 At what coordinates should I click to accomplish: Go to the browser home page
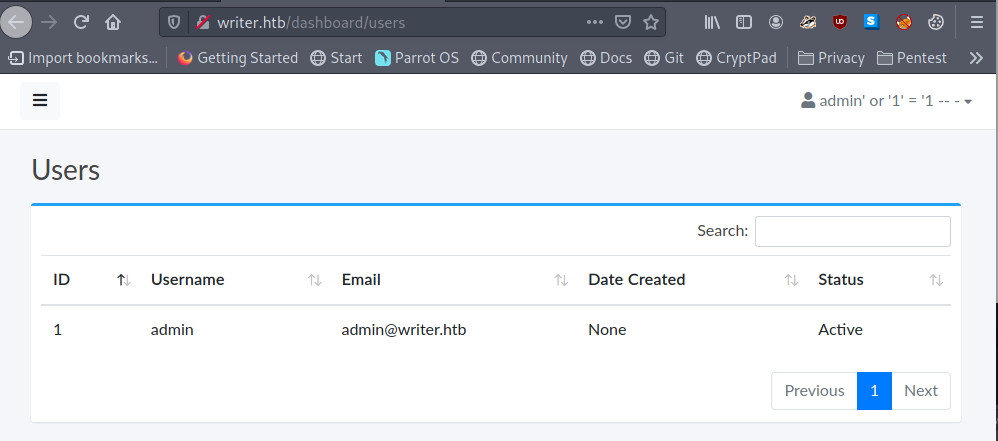[113, 21]
